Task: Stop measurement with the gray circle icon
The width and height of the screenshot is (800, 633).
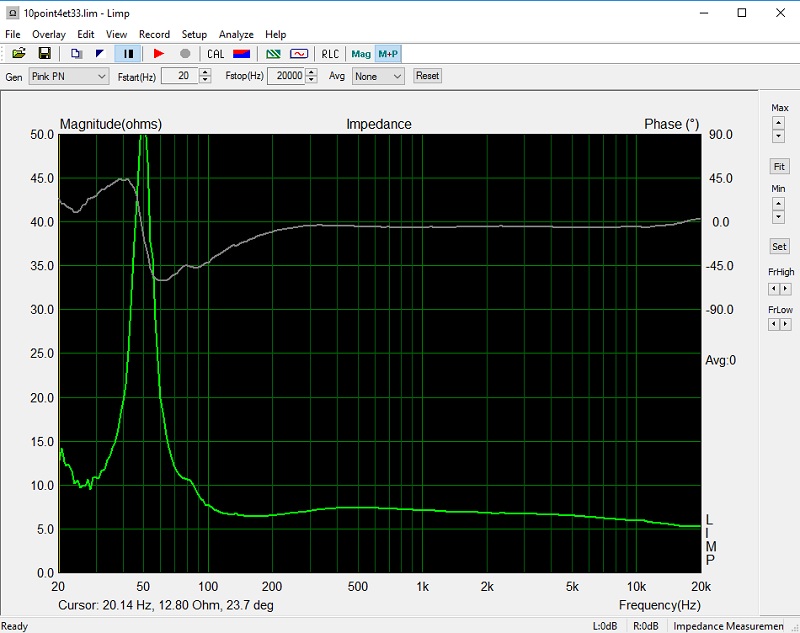Action: coord(185,54)
